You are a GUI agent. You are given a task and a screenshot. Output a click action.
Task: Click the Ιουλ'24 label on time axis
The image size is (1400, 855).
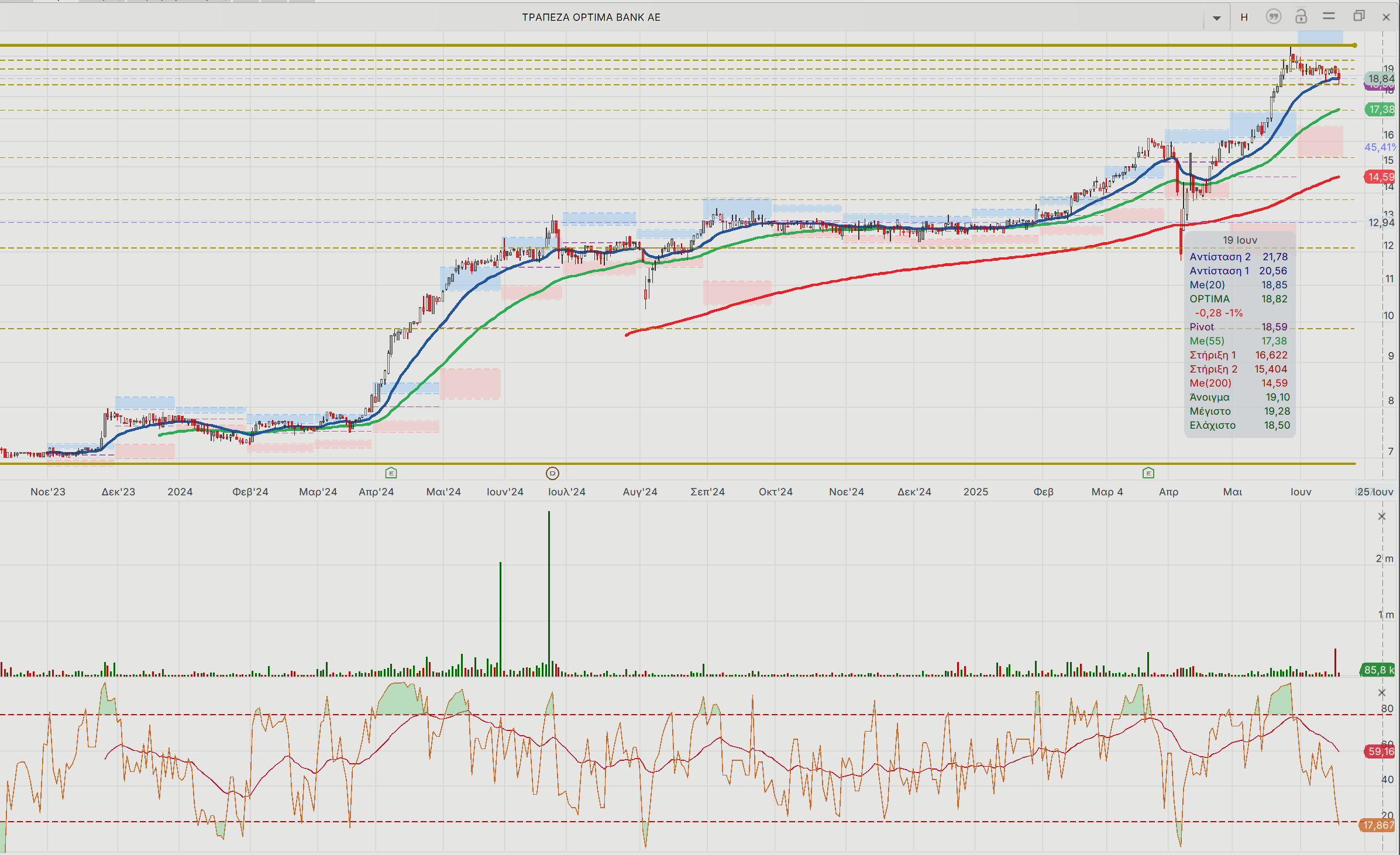567,492
